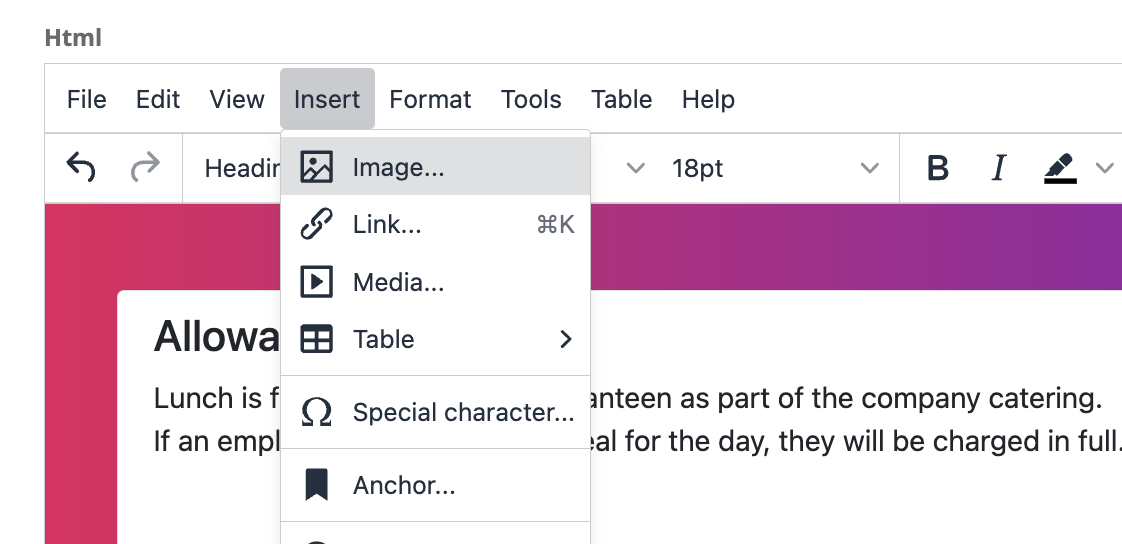This screenshot has width=1122, height=544.
Task: Click the Redo arrow icon
Action: [145, 167]
